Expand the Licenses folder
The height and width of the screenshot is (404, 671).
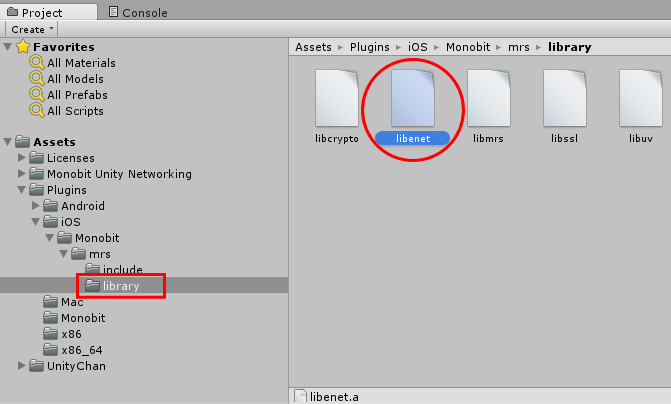pos(21,157)
